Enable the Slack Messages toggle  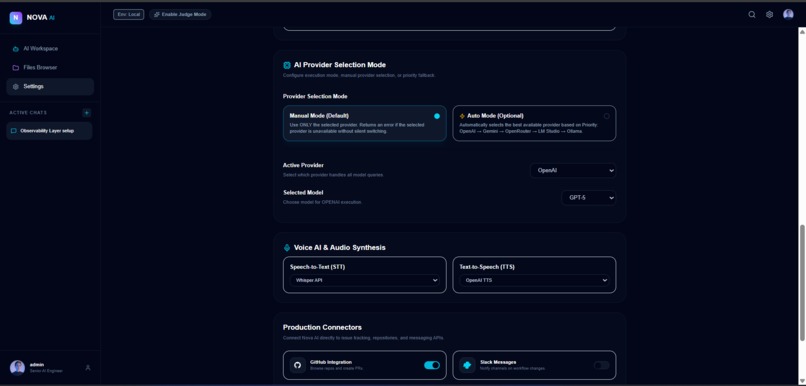(601, 365)
